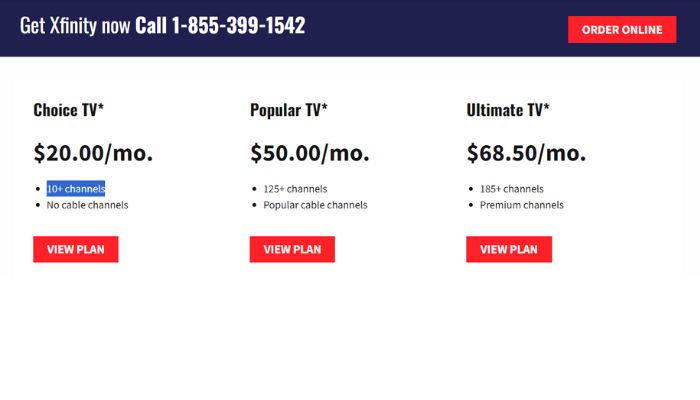
Task: Select the Ultimate TV* heading
Action: 508,110
